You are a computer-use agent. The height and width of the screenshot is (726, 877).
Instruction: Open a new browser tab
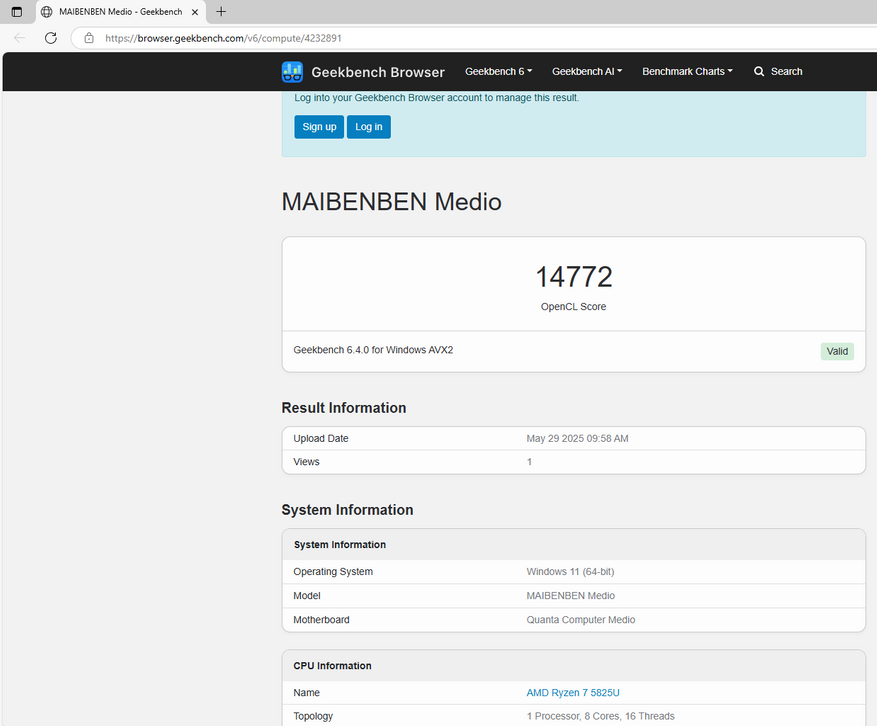221,12
